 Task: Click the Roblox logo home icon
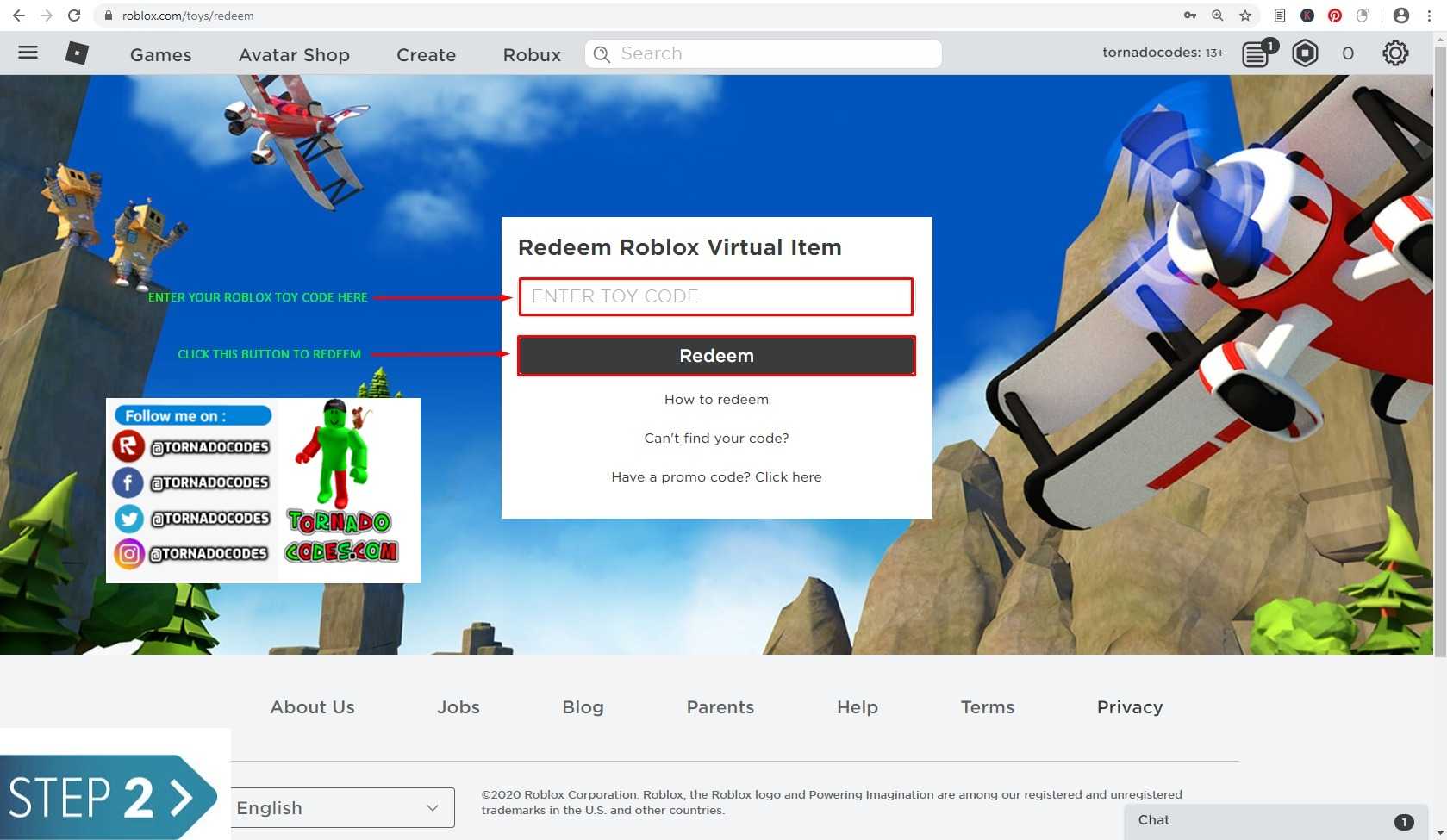tap(77, 53)
